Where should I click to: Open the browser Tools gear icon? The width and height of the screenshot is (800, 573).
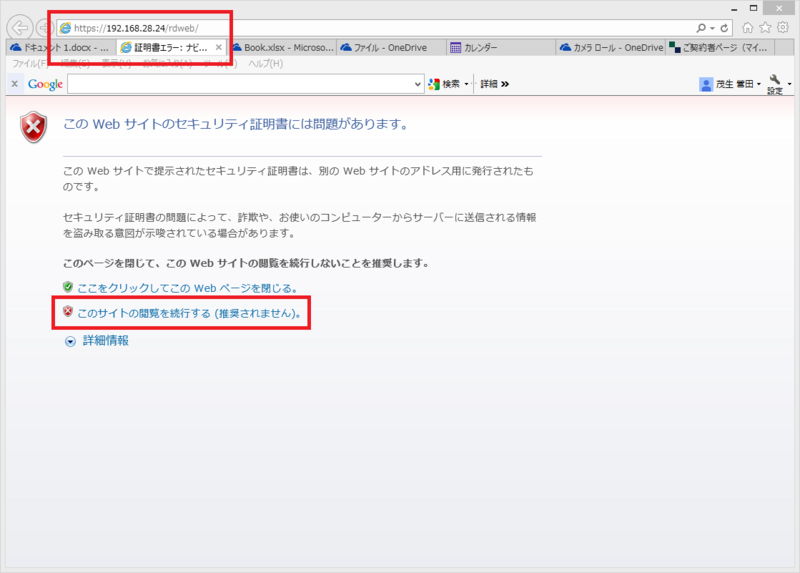point(783,28)
